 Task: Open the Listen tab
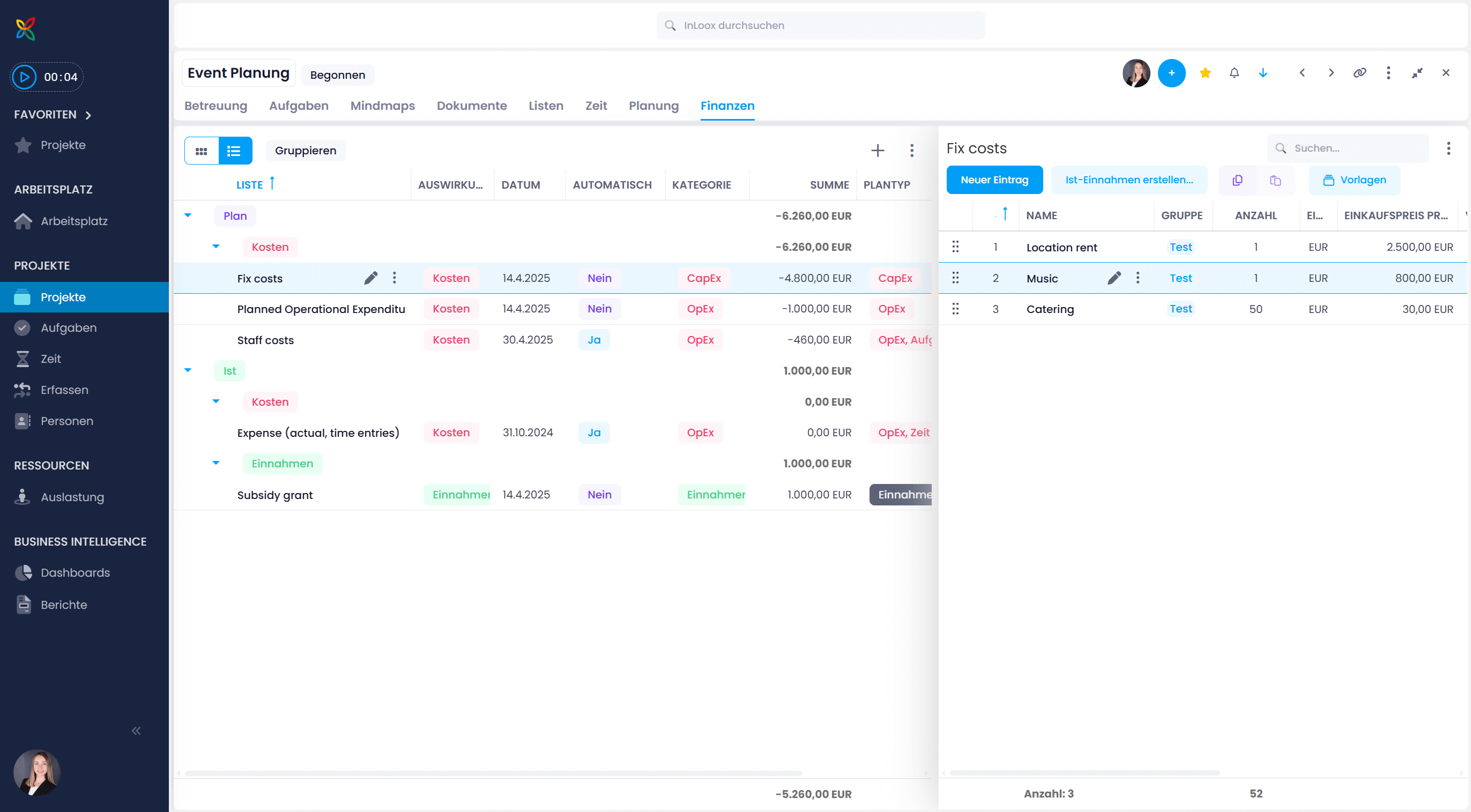coord(546,106)
